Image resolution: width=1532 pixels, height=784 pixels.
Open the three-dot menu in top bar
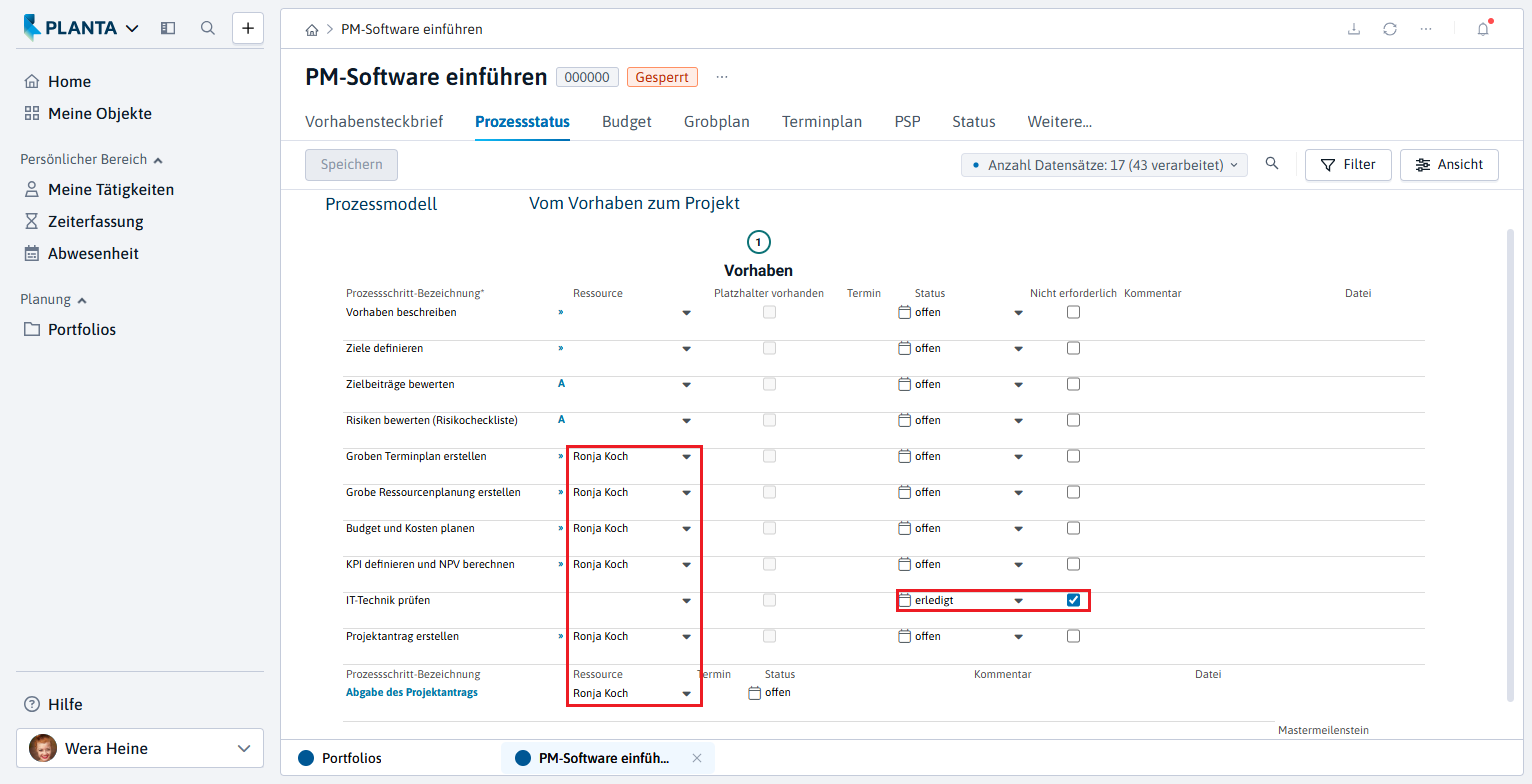[x=1426, y=29]
